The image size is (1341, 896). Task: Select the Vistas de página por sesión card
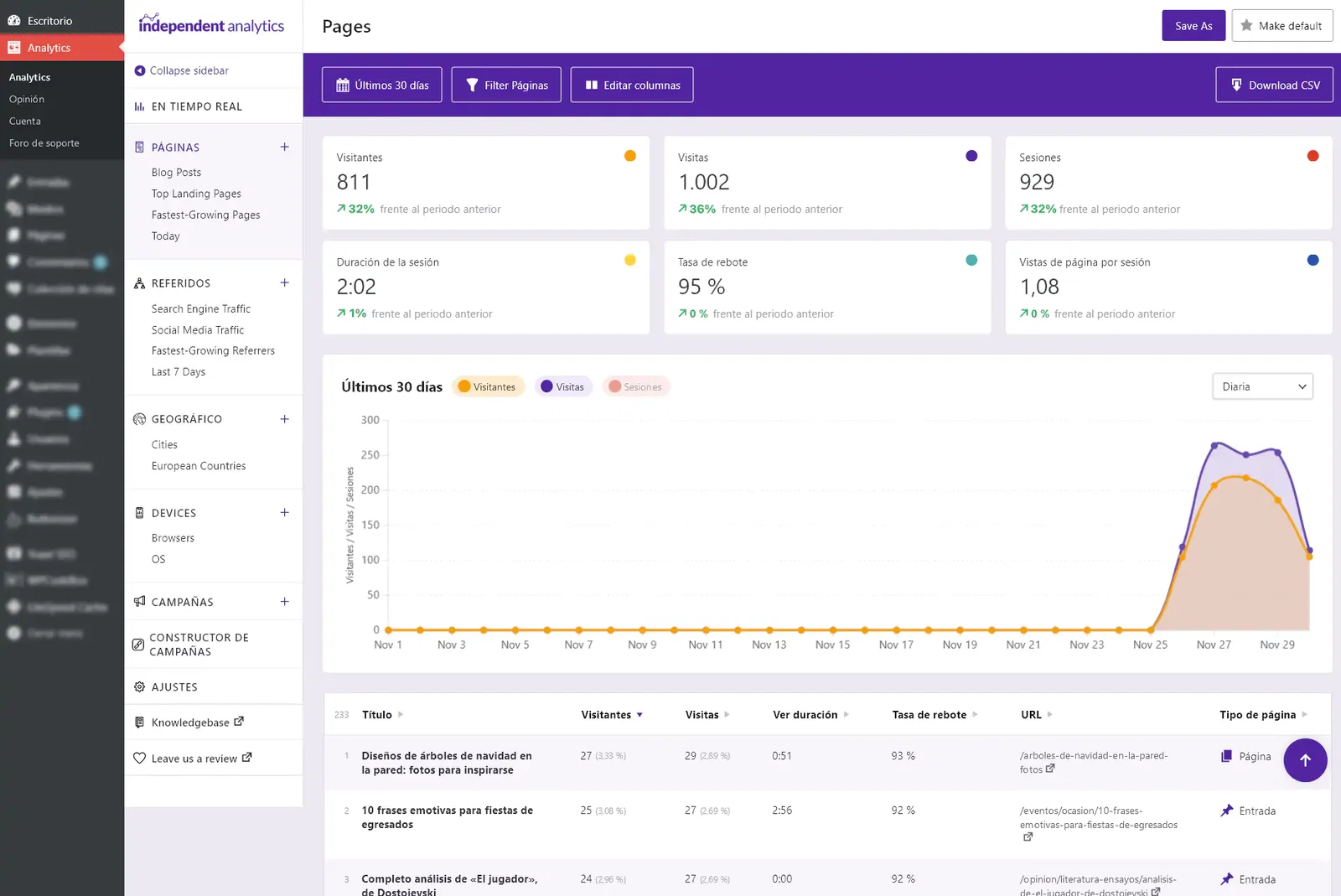click(1168, 287)
